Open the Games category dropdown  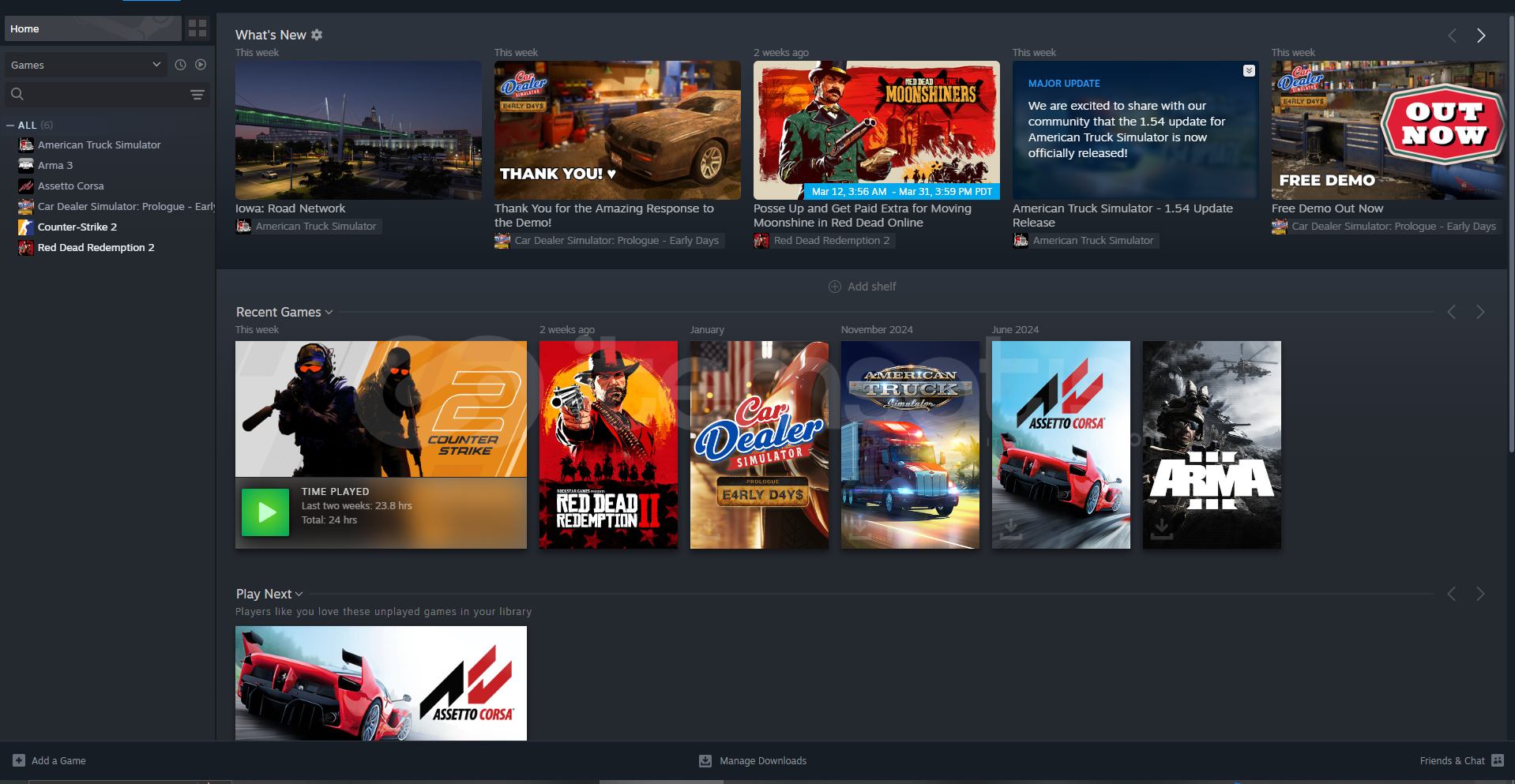[x=86, y=65]
